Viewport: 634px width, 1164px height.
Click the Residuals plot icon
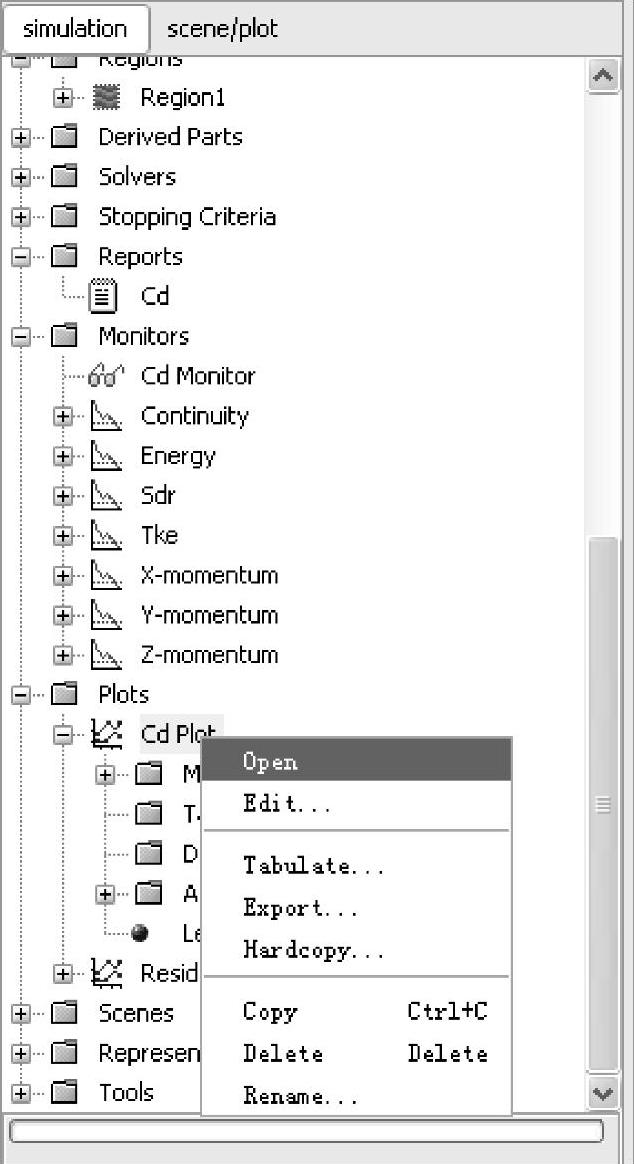(x=107, y=972)
